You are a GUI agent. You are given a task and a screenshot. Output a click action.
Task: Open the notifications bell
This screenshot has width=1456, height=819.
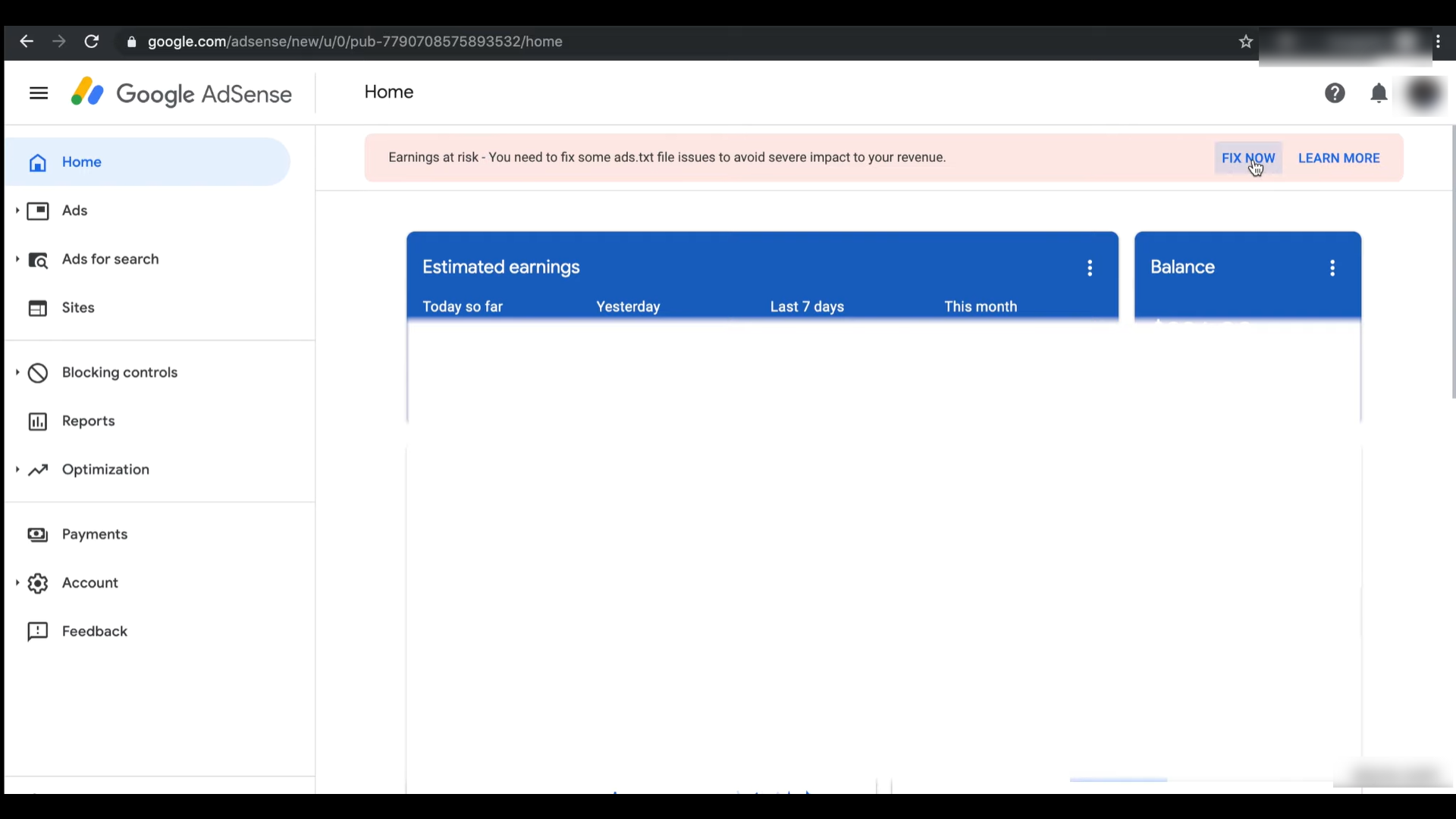tap(1379, 93)
